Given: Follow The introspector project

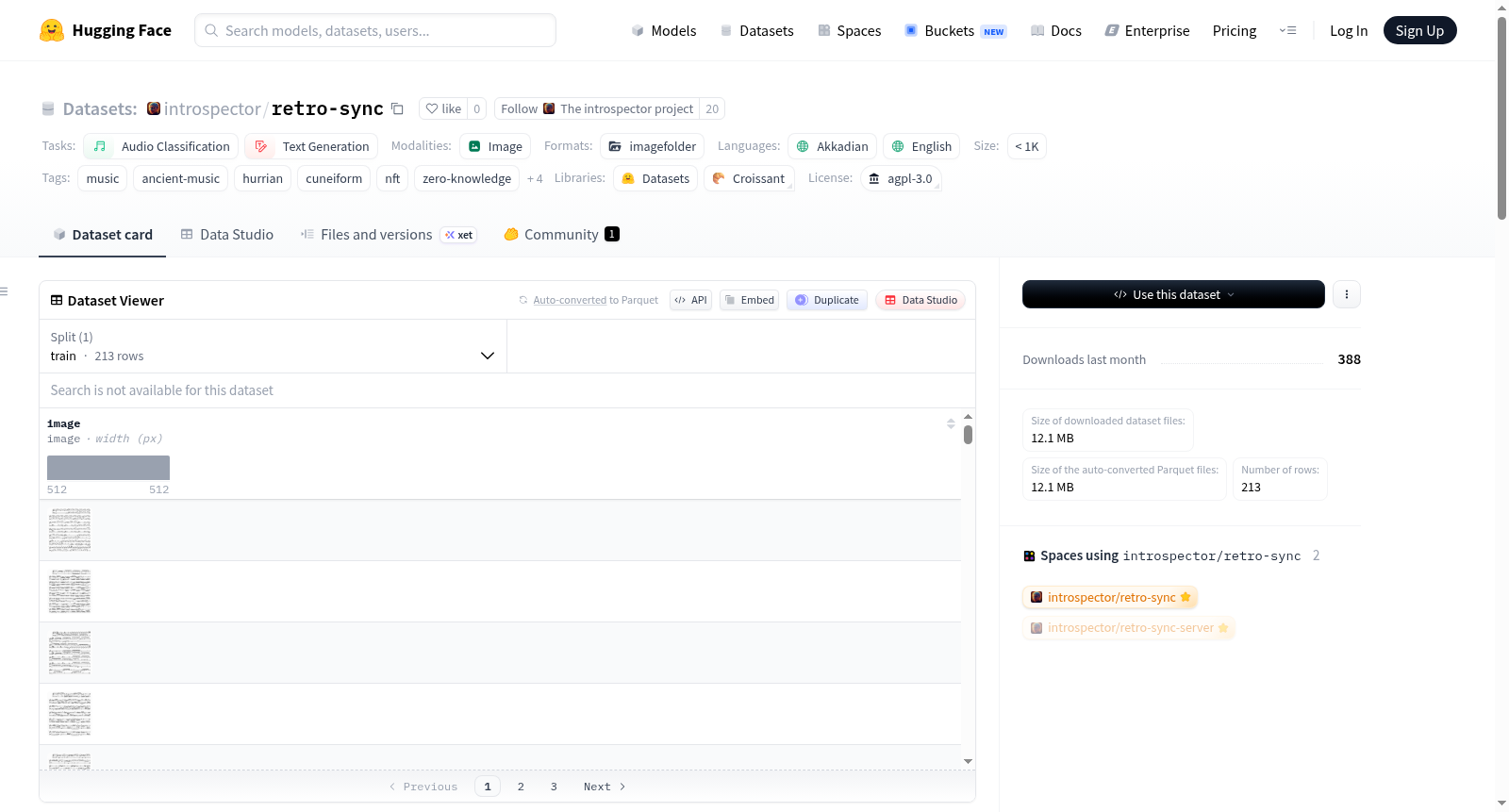Looking at the screenshot, I should coord(597,108).
